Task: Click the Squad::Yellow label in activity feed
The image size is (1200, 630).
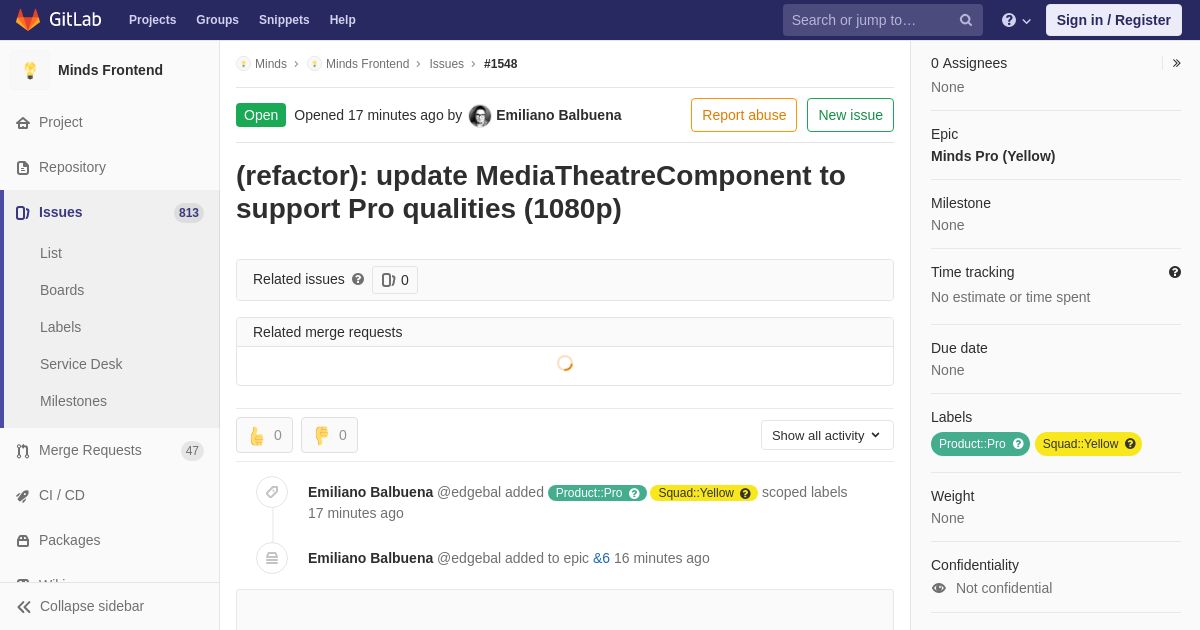Action: coord(696,493)
